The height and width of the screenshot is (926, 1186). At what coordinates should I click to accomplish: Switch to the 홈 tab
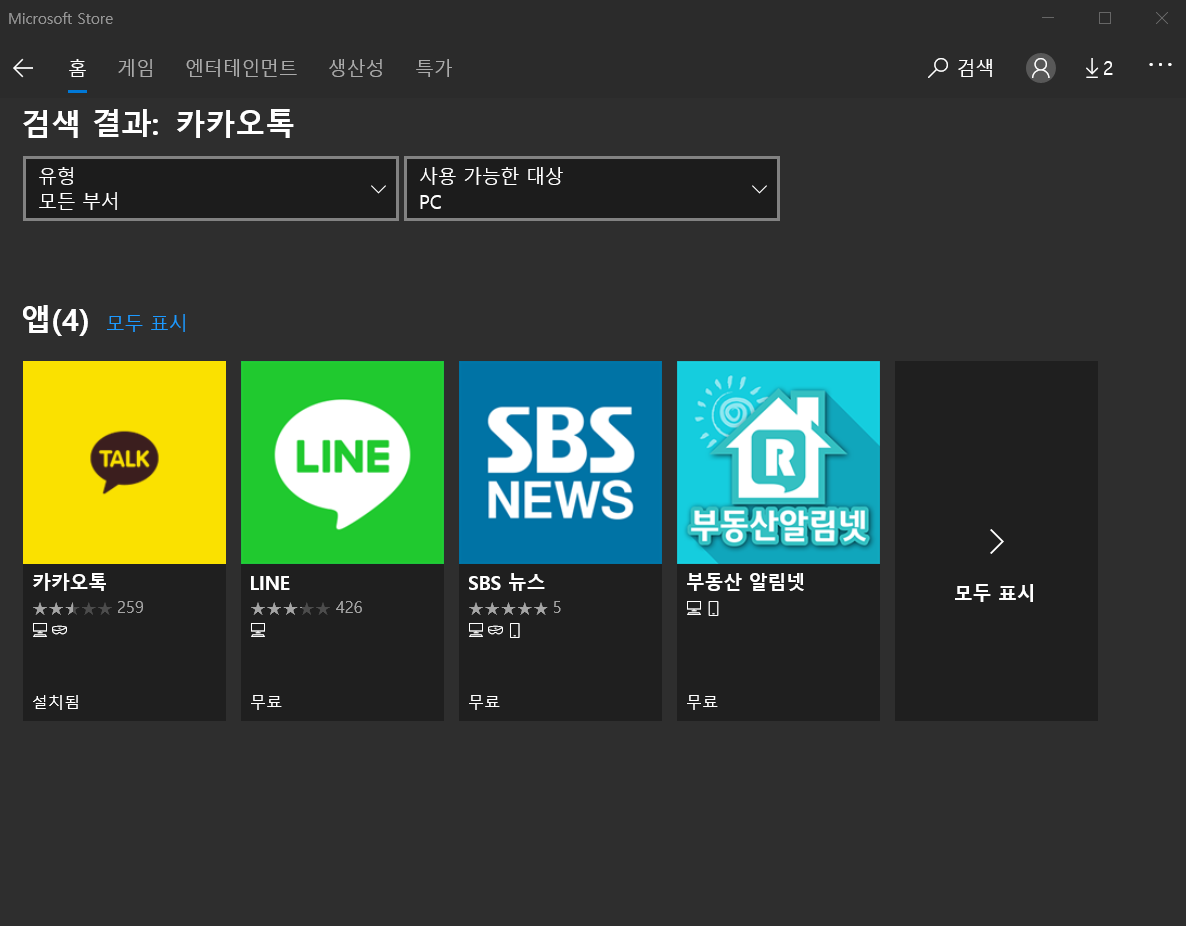click(x=77, y=68)
